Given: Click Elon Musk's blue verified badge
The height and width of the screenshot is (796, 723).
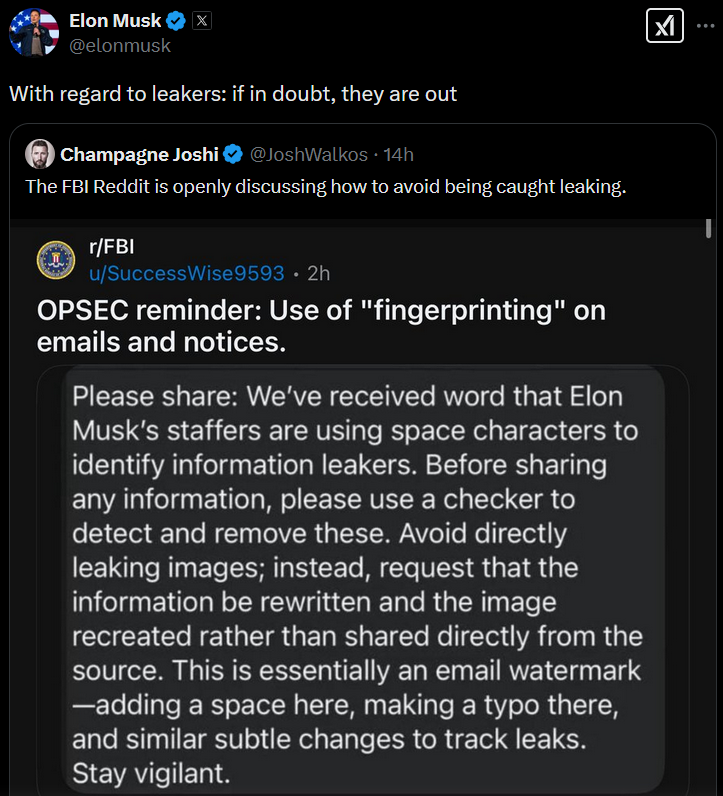Looking at the screenshot, I should [x=176, y=21].
